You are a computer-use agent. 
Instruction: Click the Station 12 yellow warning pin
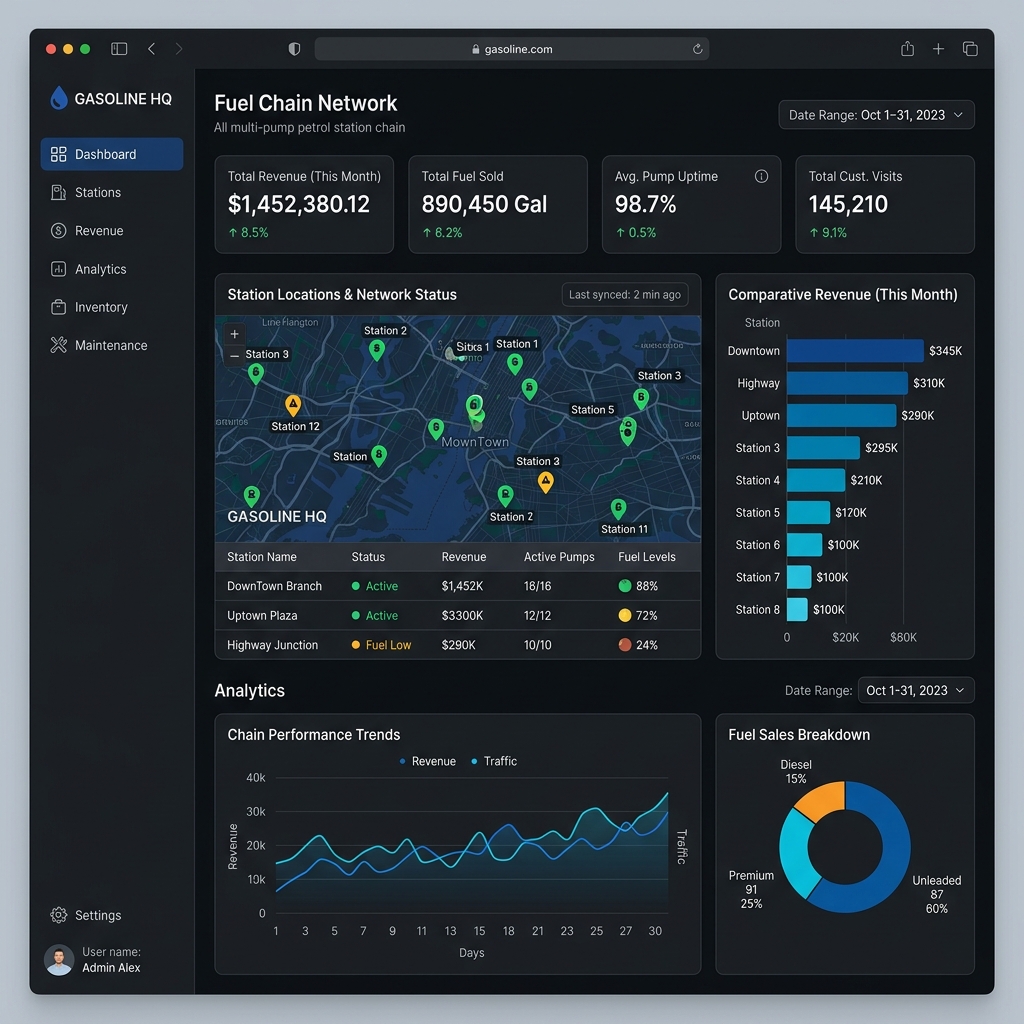pyautogui.click(x=293, y=406)
